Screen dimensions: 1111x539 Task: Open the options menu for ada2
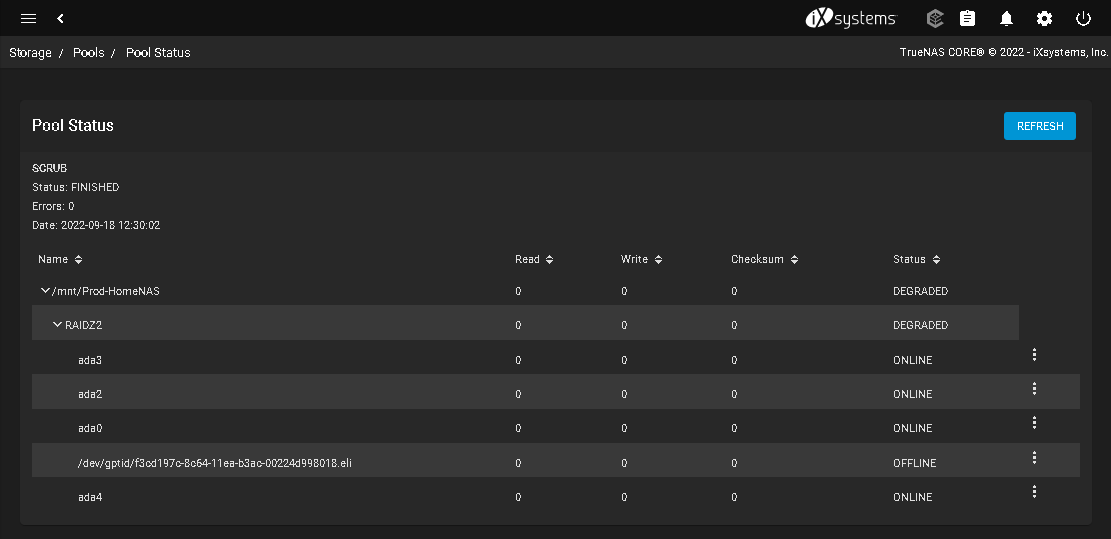[x=1034, y=389]
